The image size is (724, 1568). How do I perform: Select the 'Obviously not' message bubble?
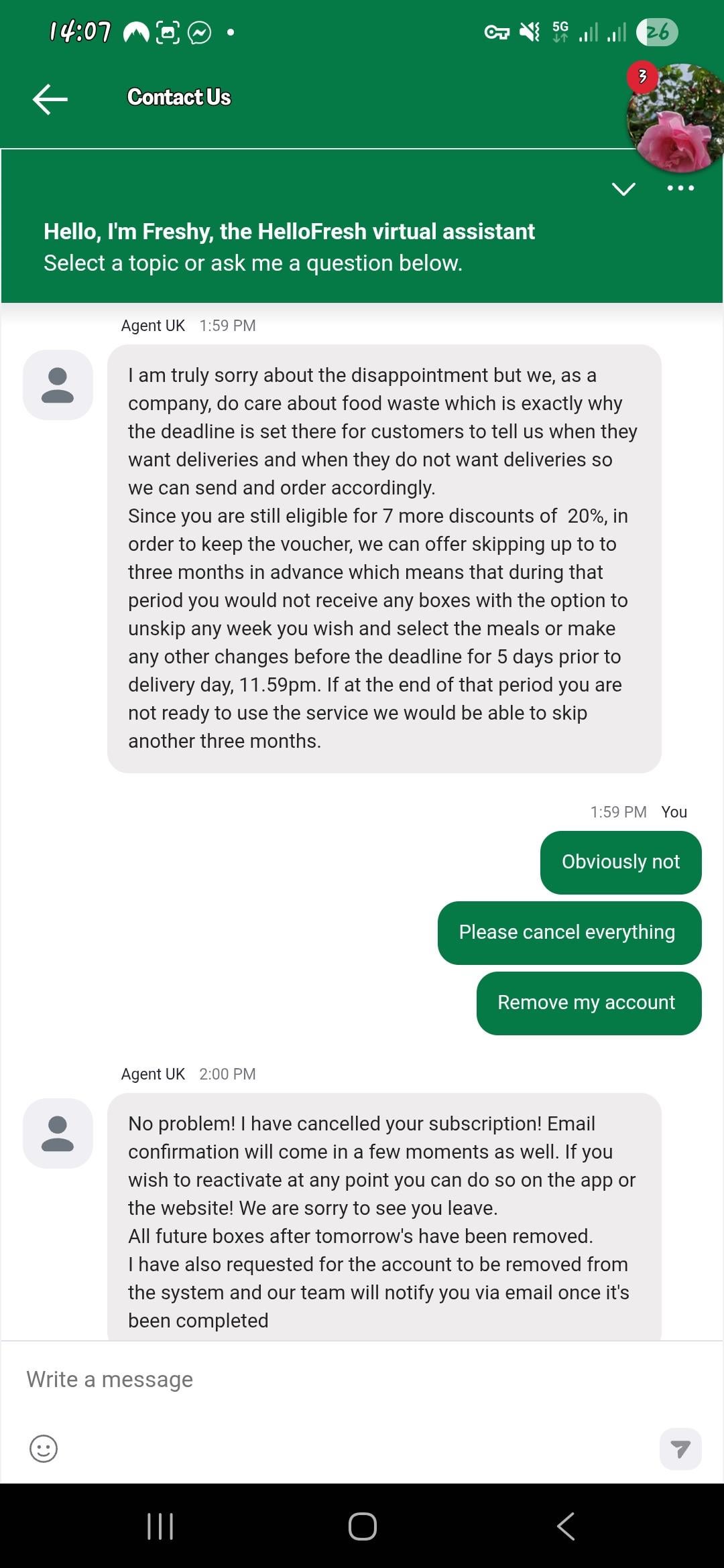pos(621,862)
